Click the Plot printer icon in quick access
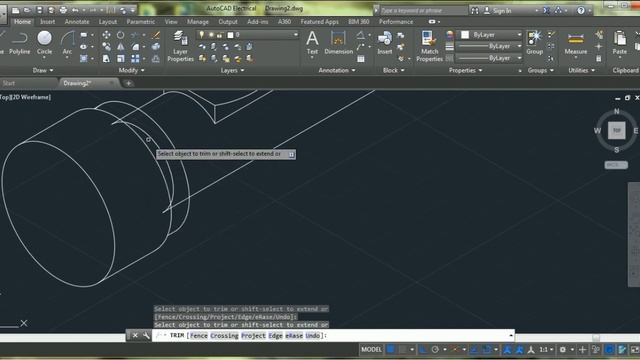Image resolution: width=640 pixels, height=360 pixels. point(63,10)
